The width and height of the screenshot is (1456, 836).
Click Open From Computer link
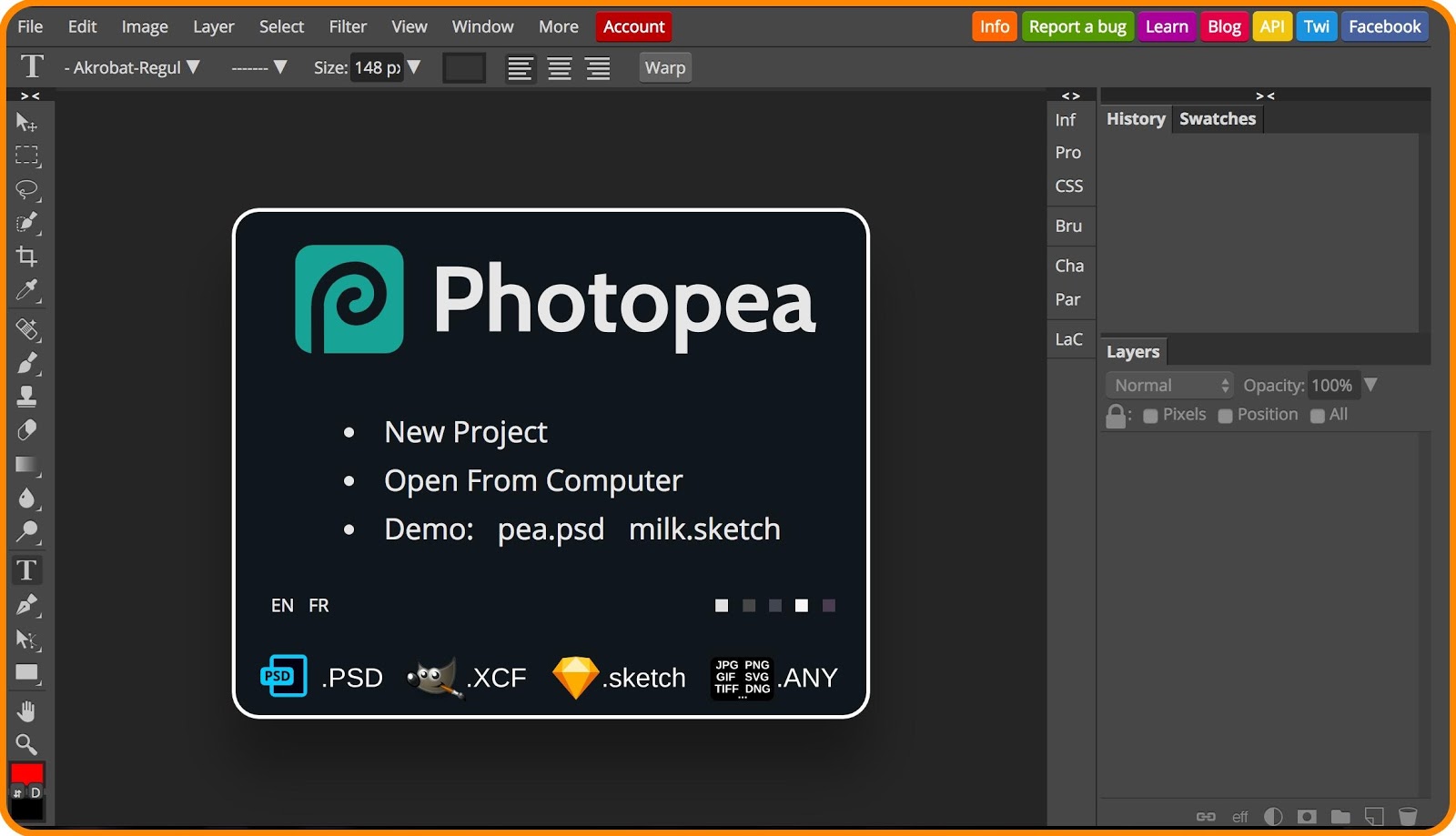pos(533,480)
